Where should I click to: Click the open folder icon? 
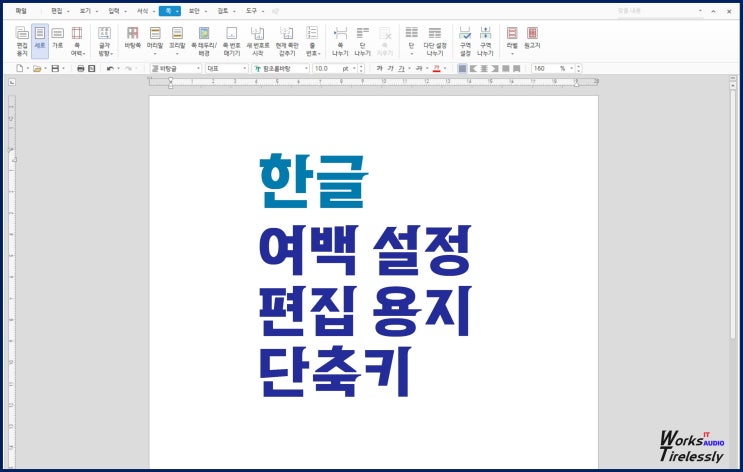(x=37, y=68)
